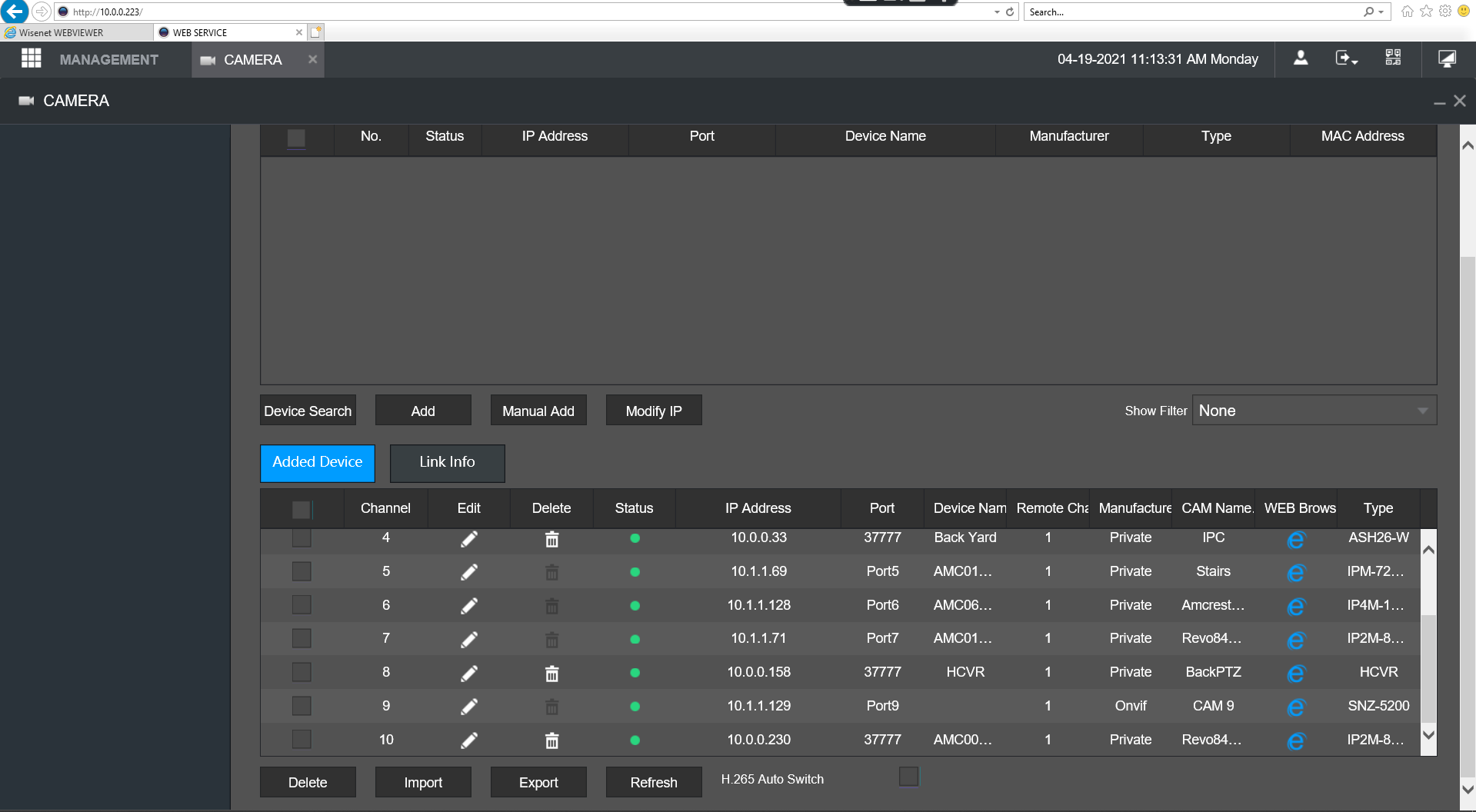Click the QR code icon
Image resolution: width=1476 pixels, height=812 pixels.
pyautogui.click(x=1393, y=58)
